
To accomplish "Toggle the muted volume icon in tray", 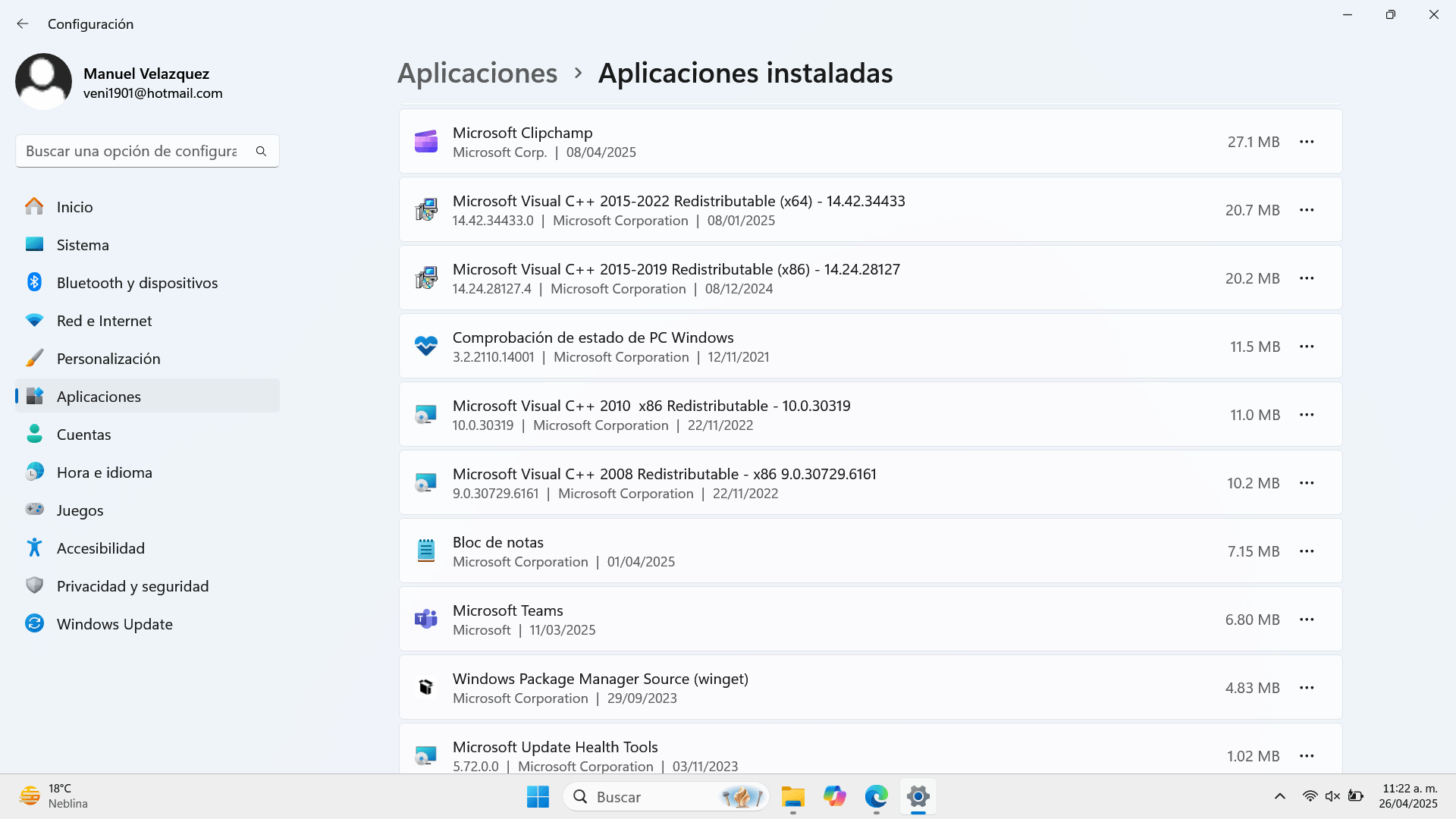I will (1332, 796).
